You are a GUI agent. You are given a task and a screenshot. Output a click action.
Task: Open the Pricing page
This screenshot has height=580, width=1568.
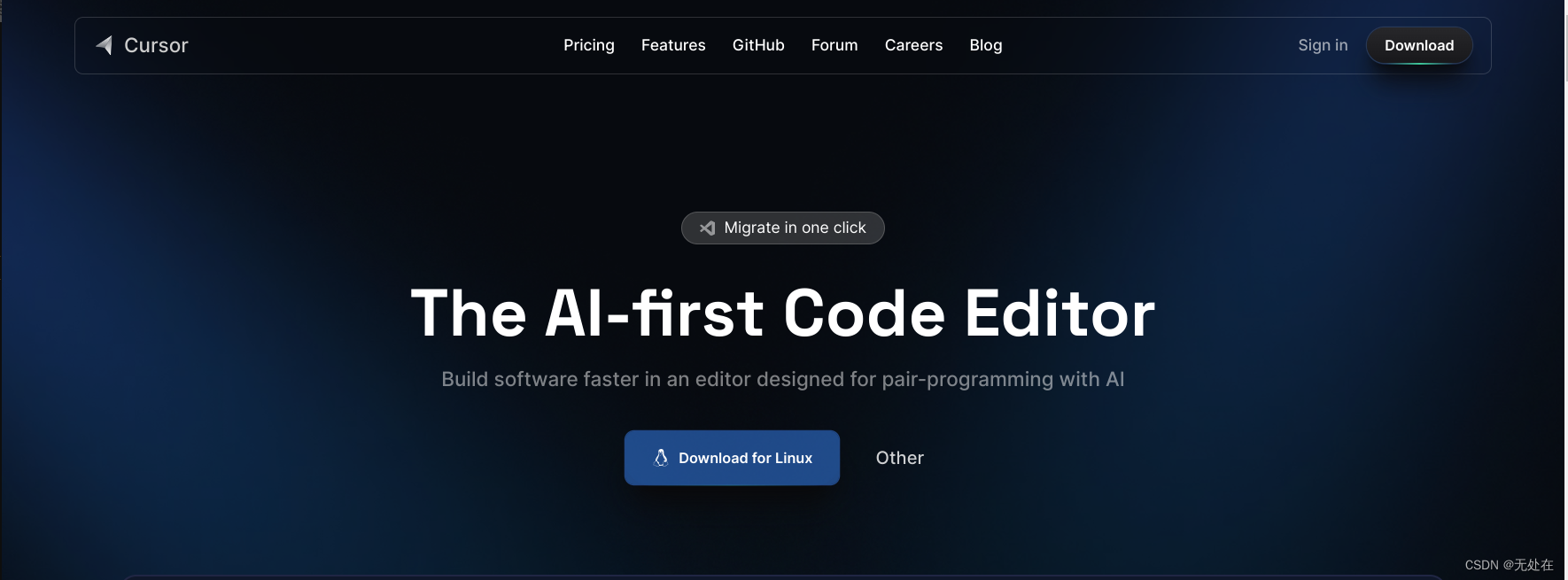coord(589,45)
